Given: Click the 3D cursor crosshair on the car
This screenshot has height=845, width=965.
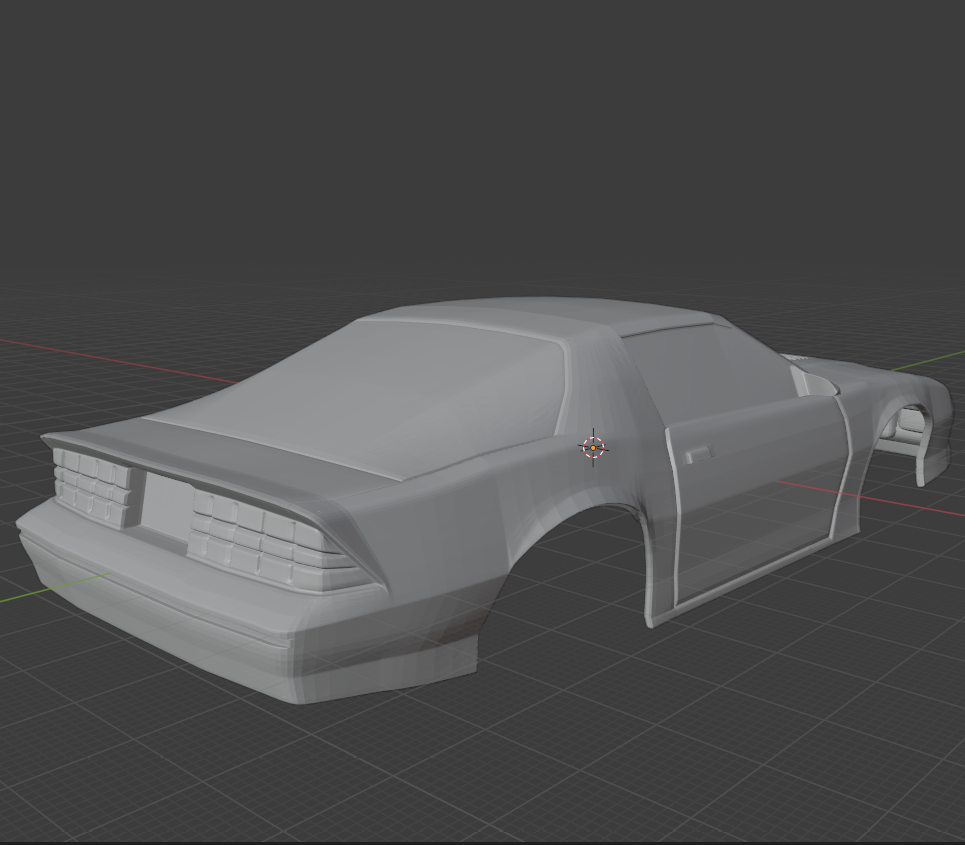Looking at the screenshot, I should tap(593, 447).
